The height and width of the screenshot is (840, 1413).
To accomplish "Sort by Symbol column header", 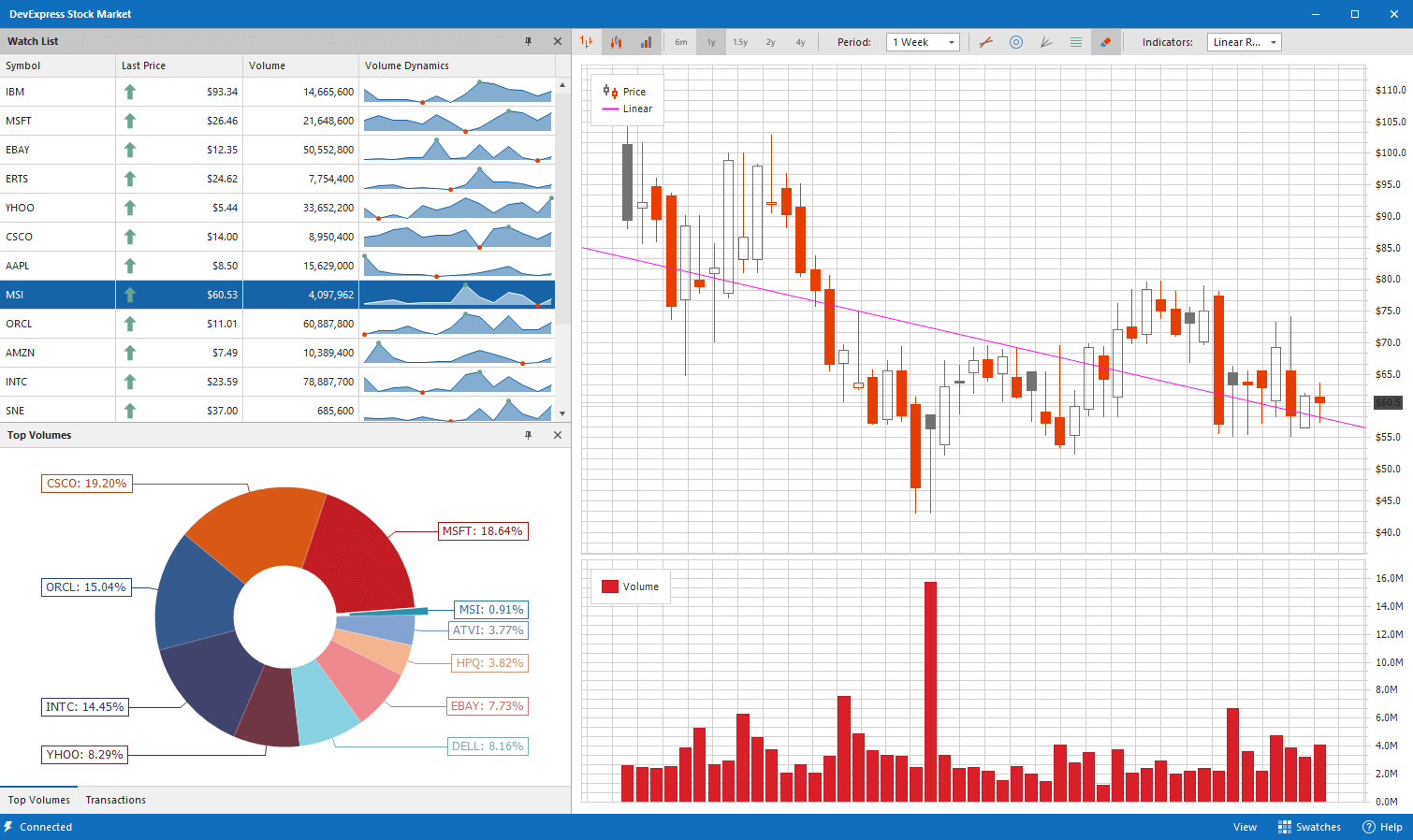I will click(58, 65).
